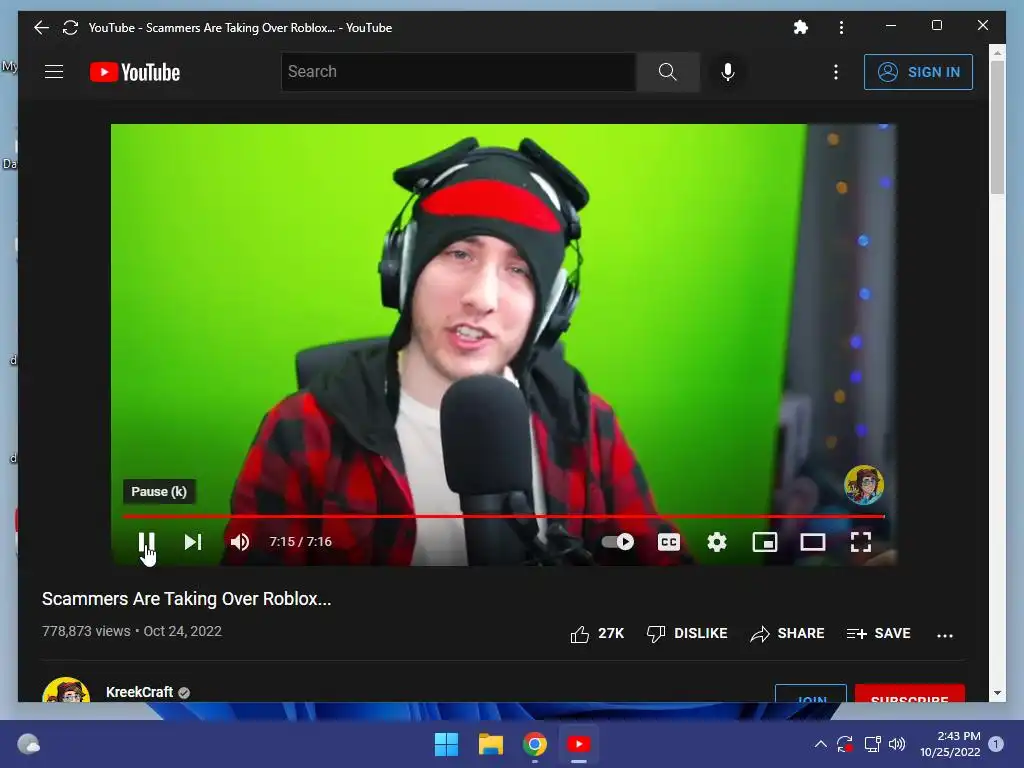Viewport: 1024px width, 768px height.
Task: Click the YouTube app icon in the taskbar
Action: click(x=579, y=744)
